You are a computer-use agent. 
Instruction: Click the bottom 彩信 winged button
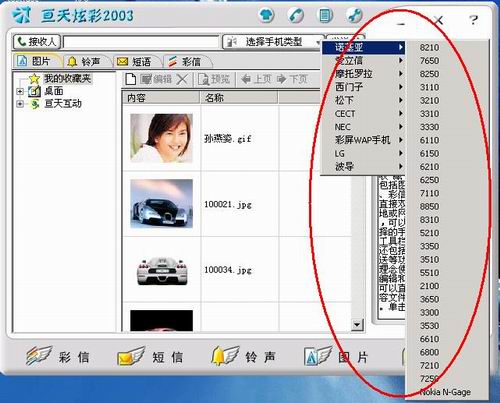tap(58, 356)
